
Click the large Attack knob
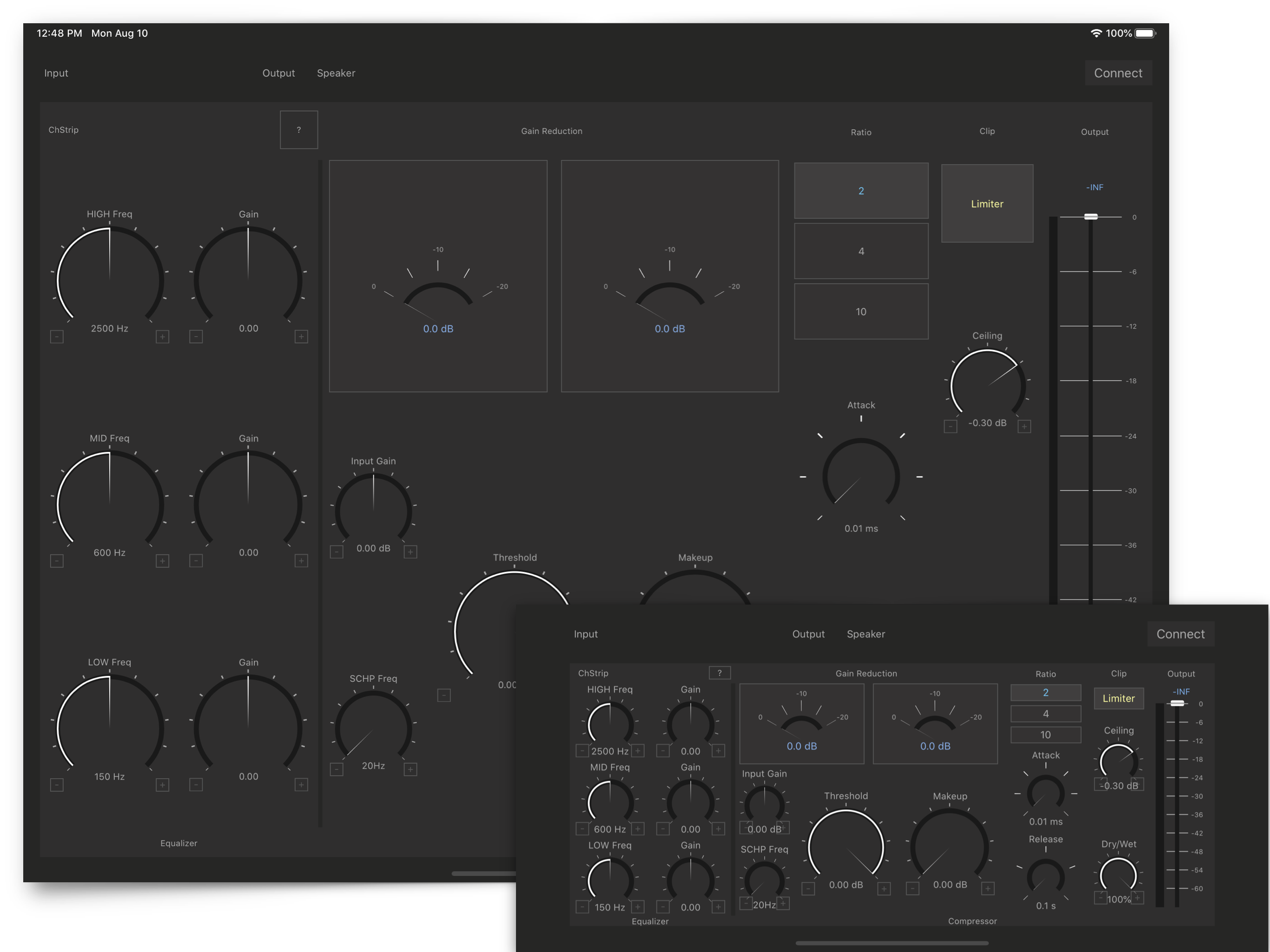860,476
